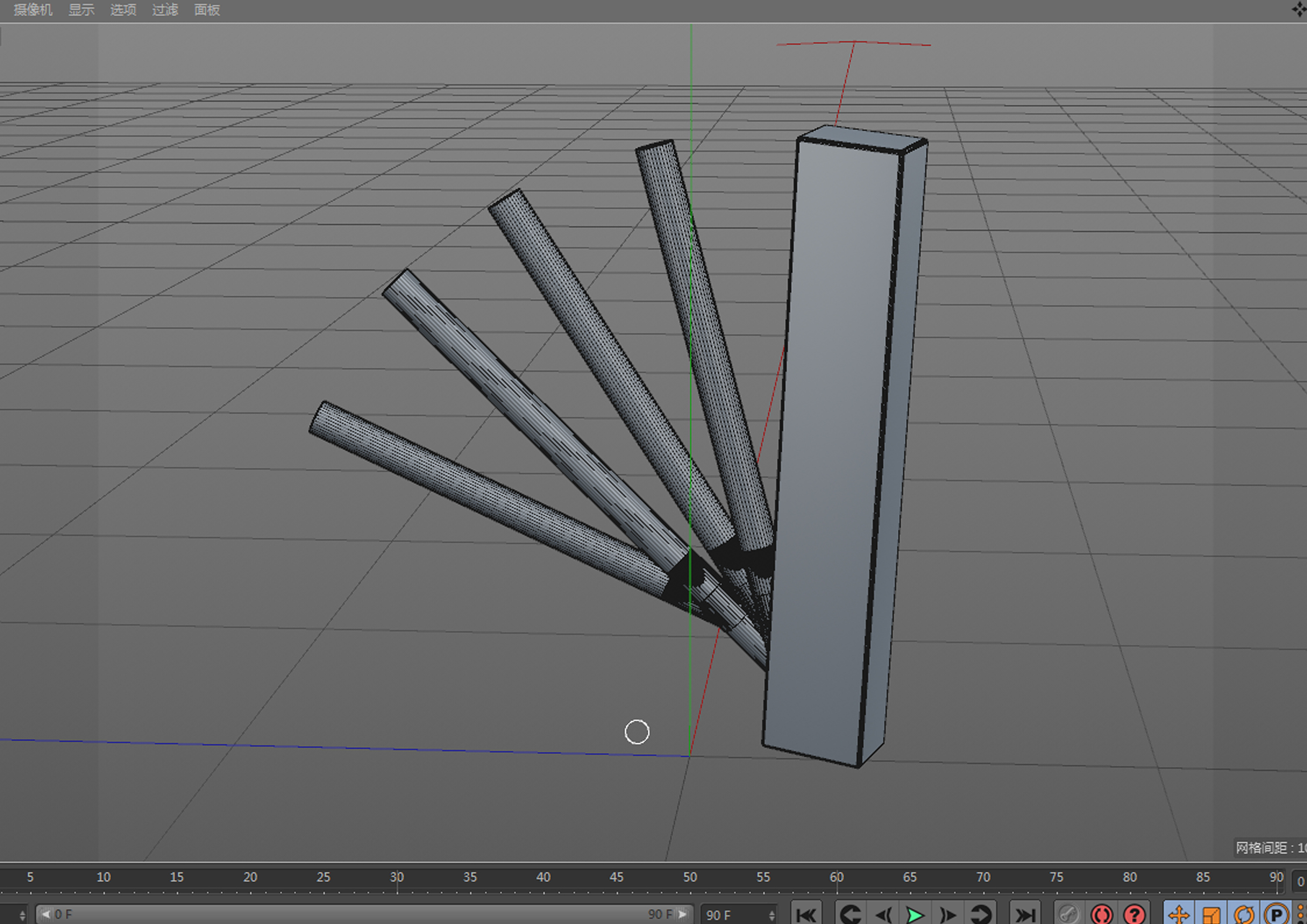Click right arrow handle of range slider
1307x924 pixels.
click(x=683, y=914)
